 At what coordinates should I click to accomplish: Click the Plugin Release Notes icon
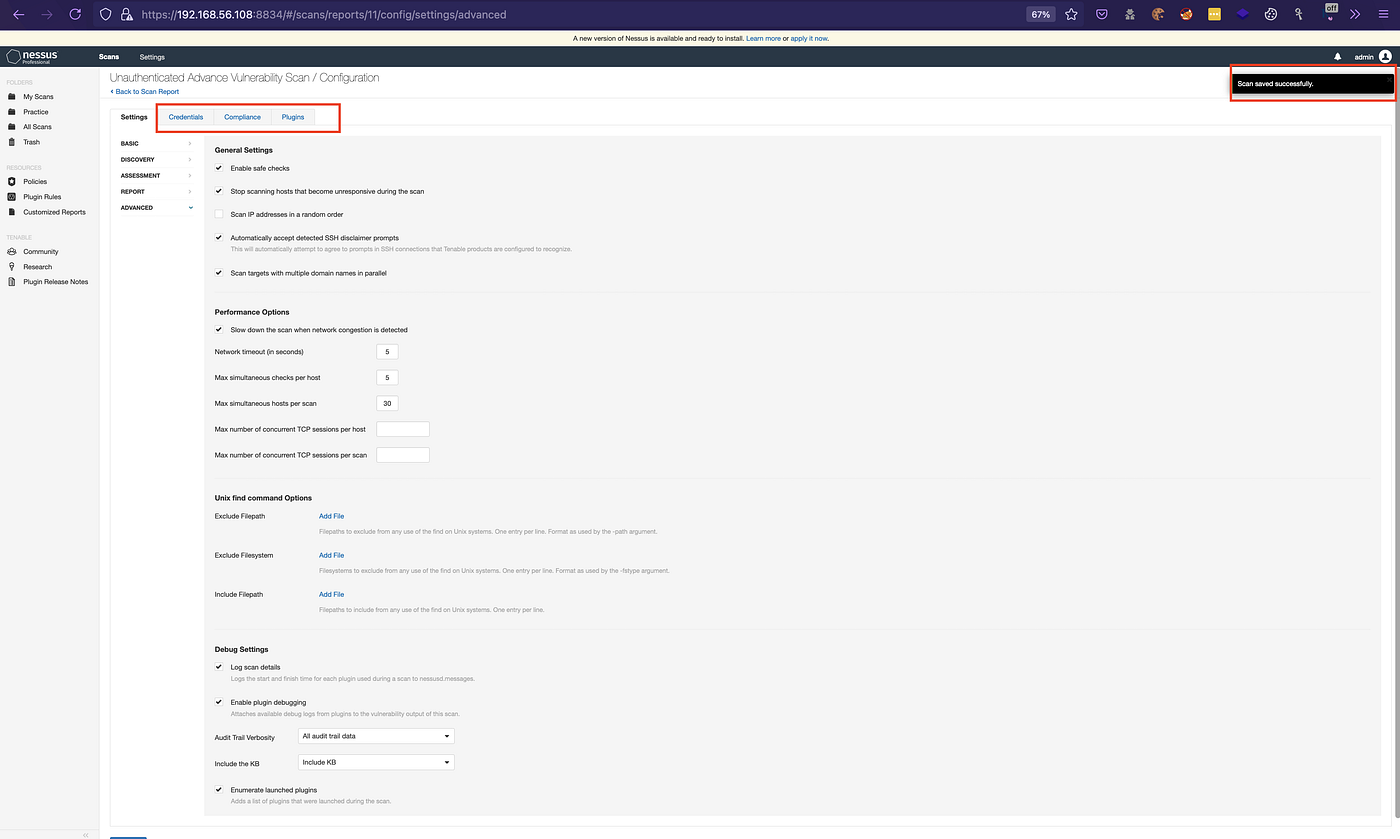12,282
